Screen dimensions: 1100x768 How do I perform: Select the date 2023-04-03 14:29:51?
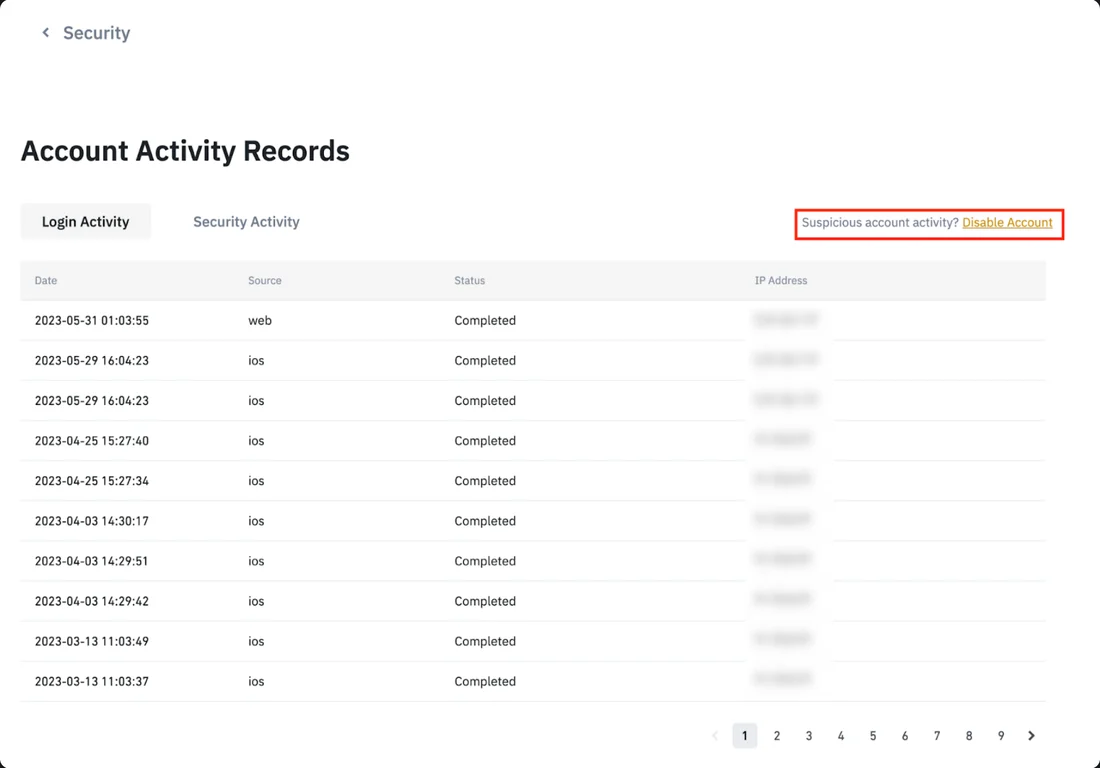(x=92, y=561)
